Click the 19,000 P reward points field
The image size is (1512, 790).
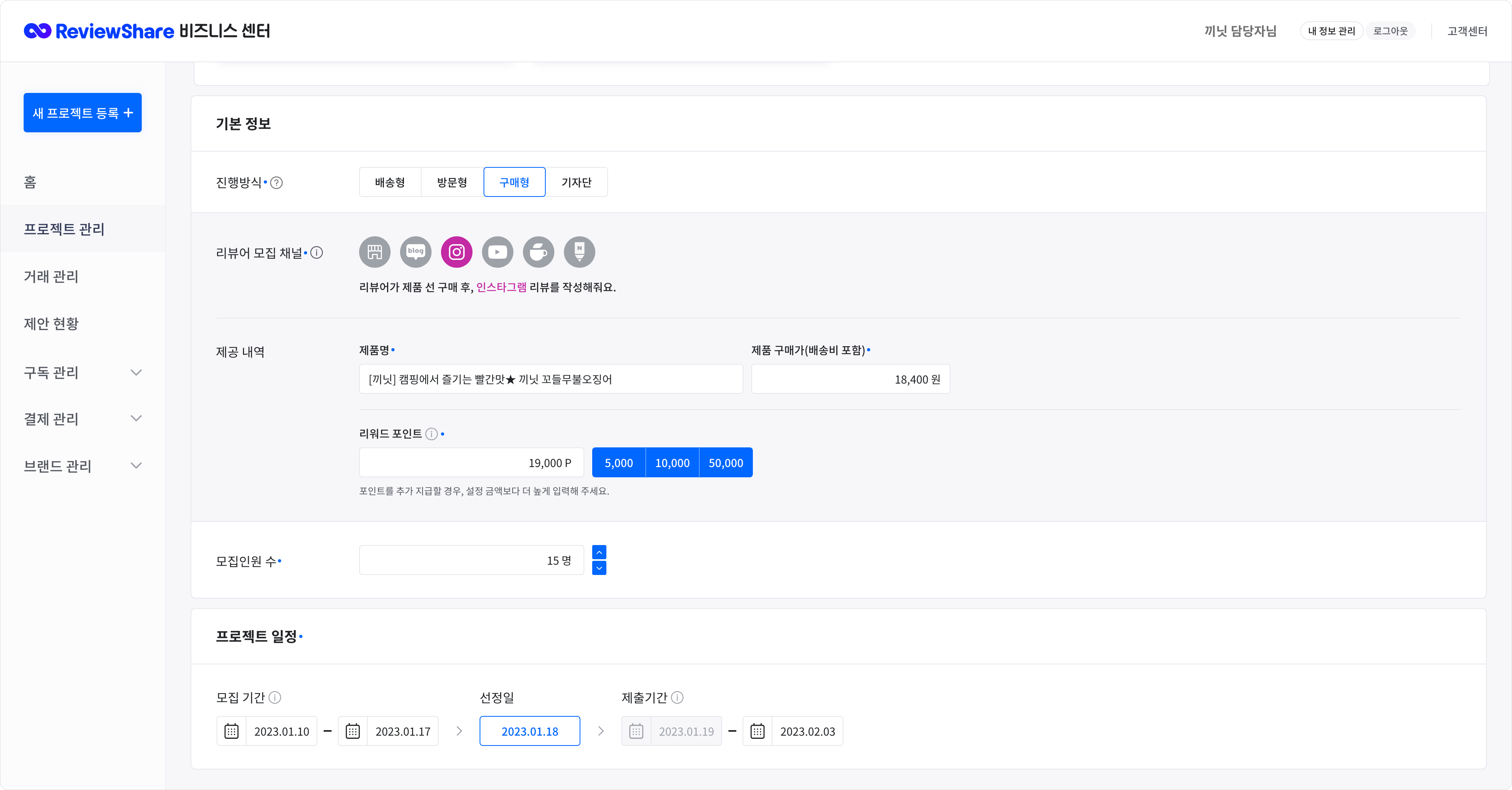[x=471, y=463]
